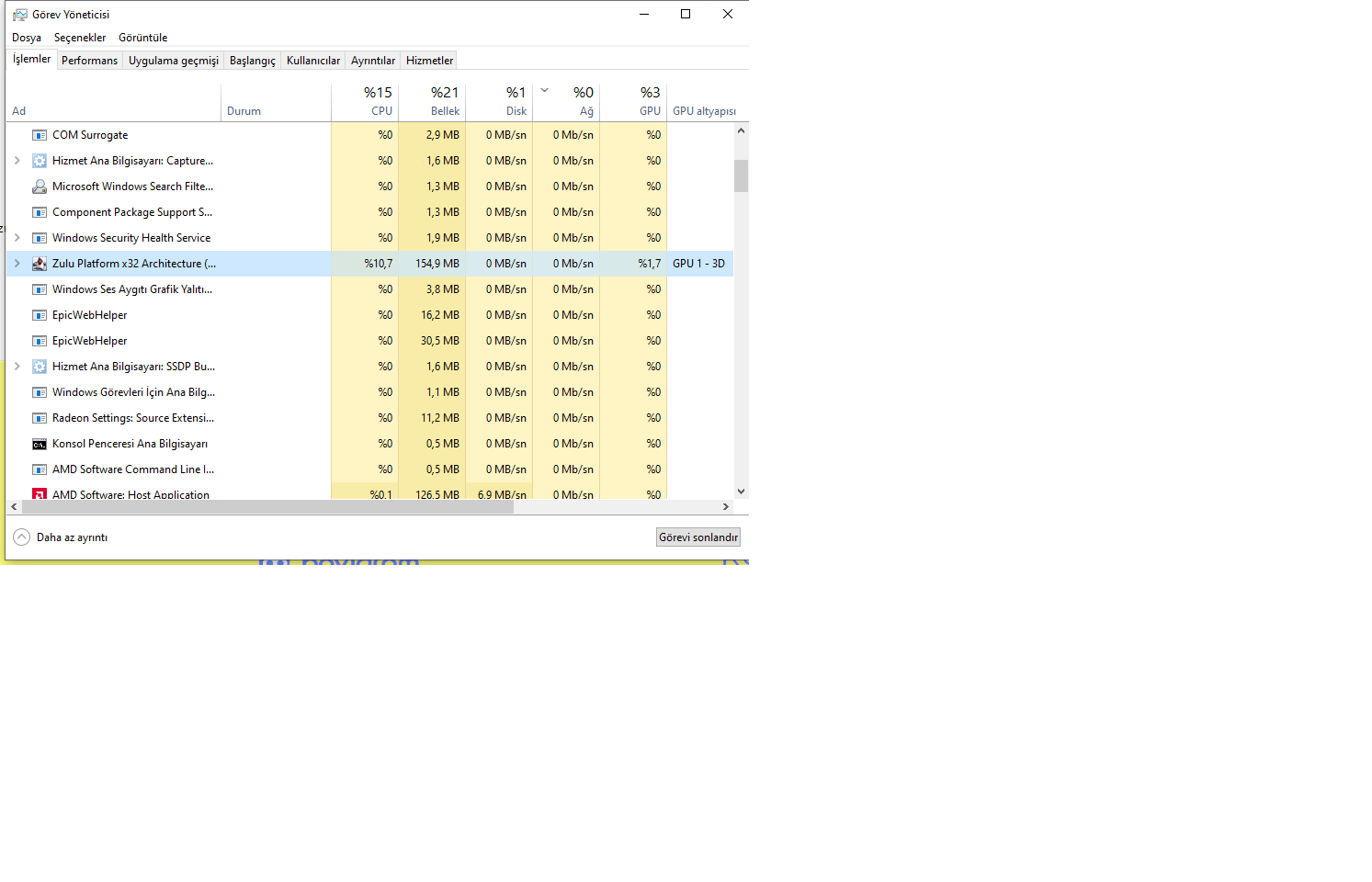1372x882 pixels.
Task: Click the Zulu Platform process icon
Action: (x=40, y=264)
